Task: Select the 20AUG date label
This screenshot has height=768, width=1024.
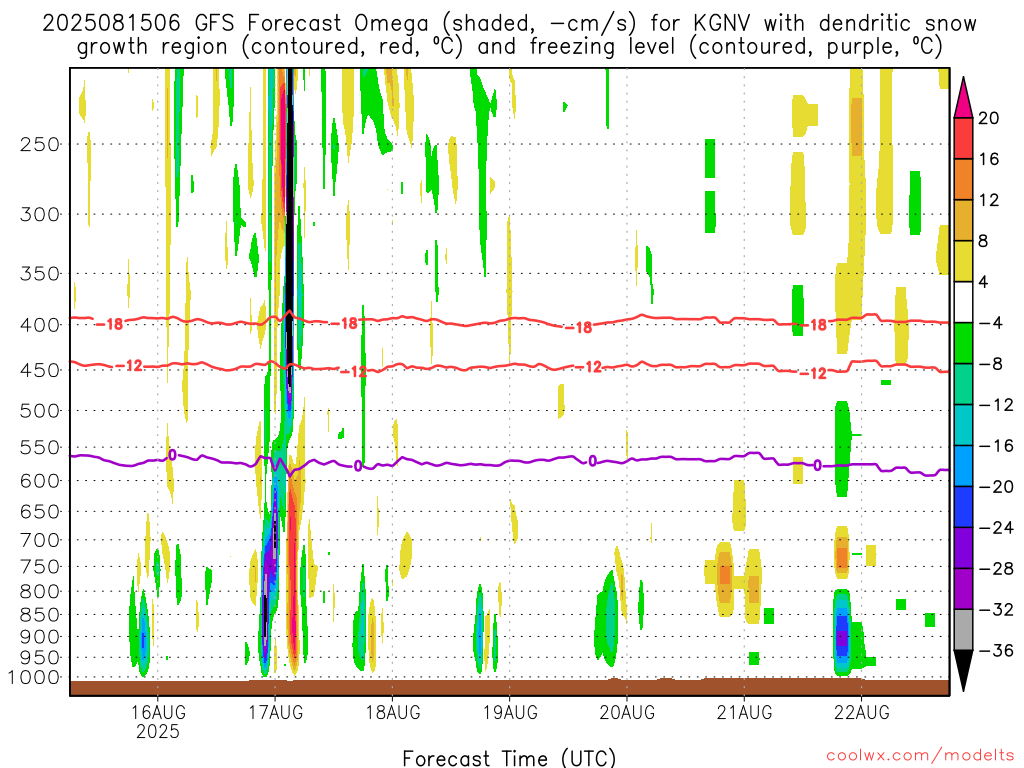Action: (x=627, y=712)
